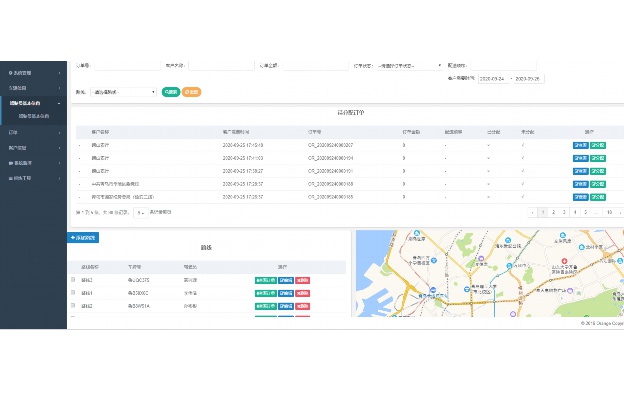
Task: Click the highlighted sub-item in the expanded sidebar menu
Action: [x=34, y=116]
